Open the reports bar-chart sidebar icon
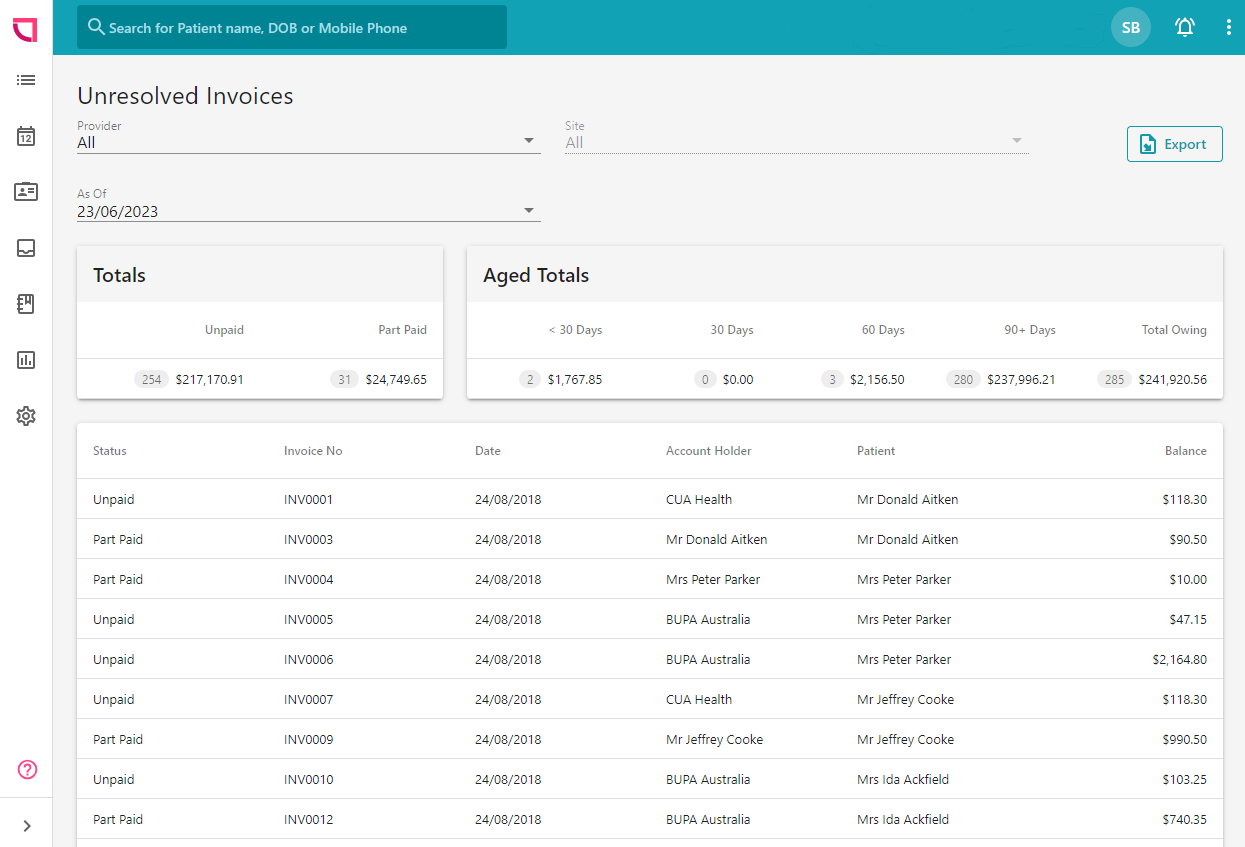The height and width of the screenshot is (847, 1245). tap(26, 360)
